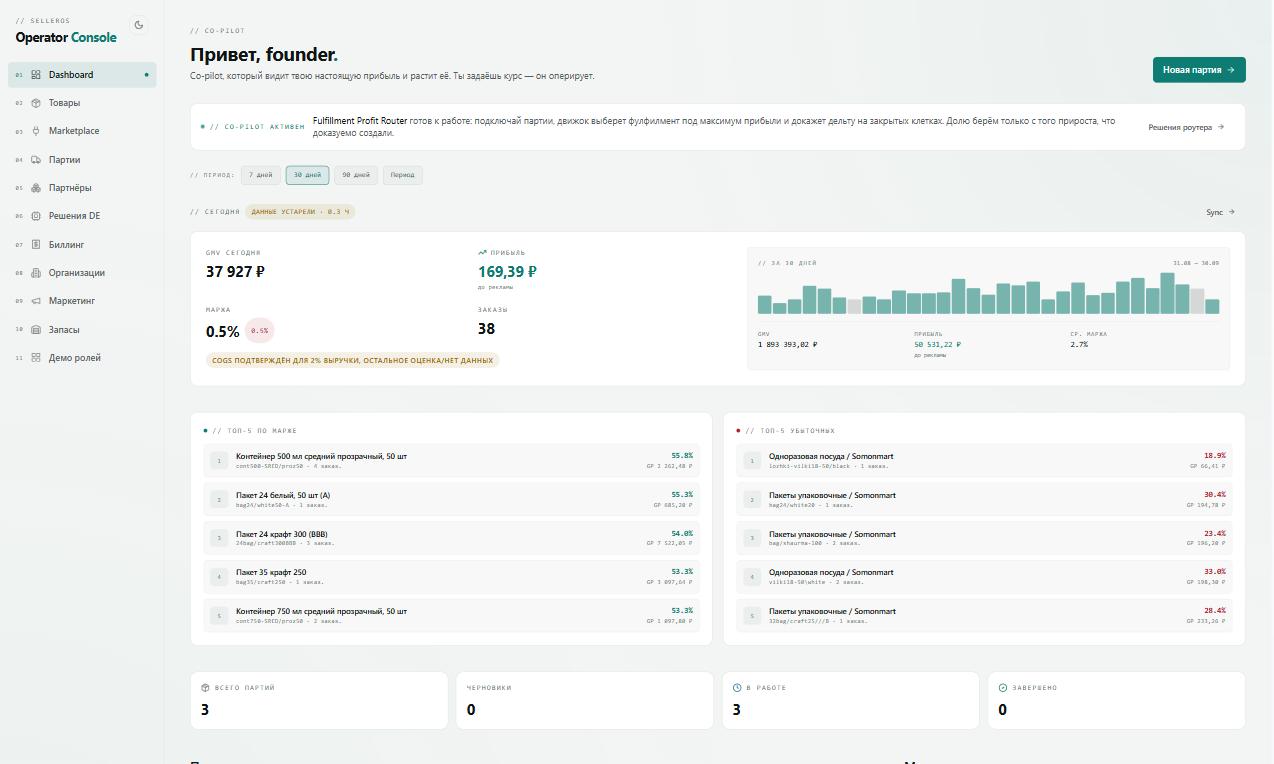Click the Заказы value 38

(x=486, y=329)
